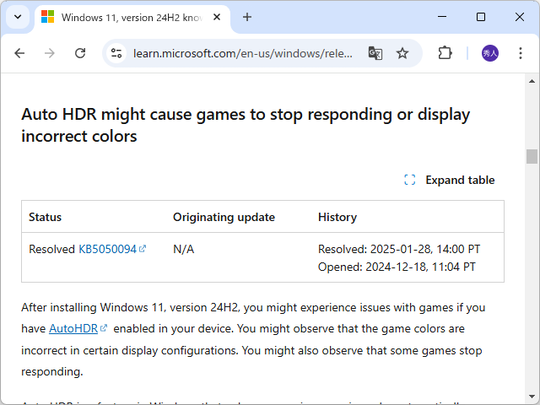Screen dimensions: 540x405
Task: Click the scrollbar down arrow
Action: pyautogui.click(x=532, y=396)
